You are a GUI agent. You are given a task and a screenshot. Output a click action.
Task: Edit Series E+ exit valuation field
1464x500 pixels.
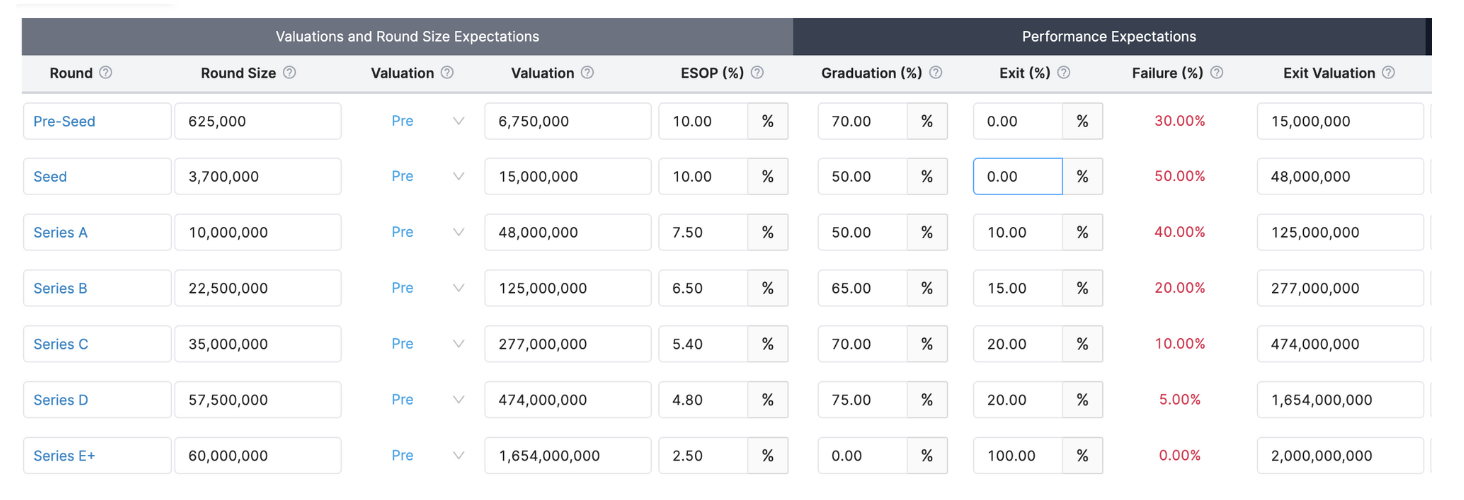coord(1339,455)
